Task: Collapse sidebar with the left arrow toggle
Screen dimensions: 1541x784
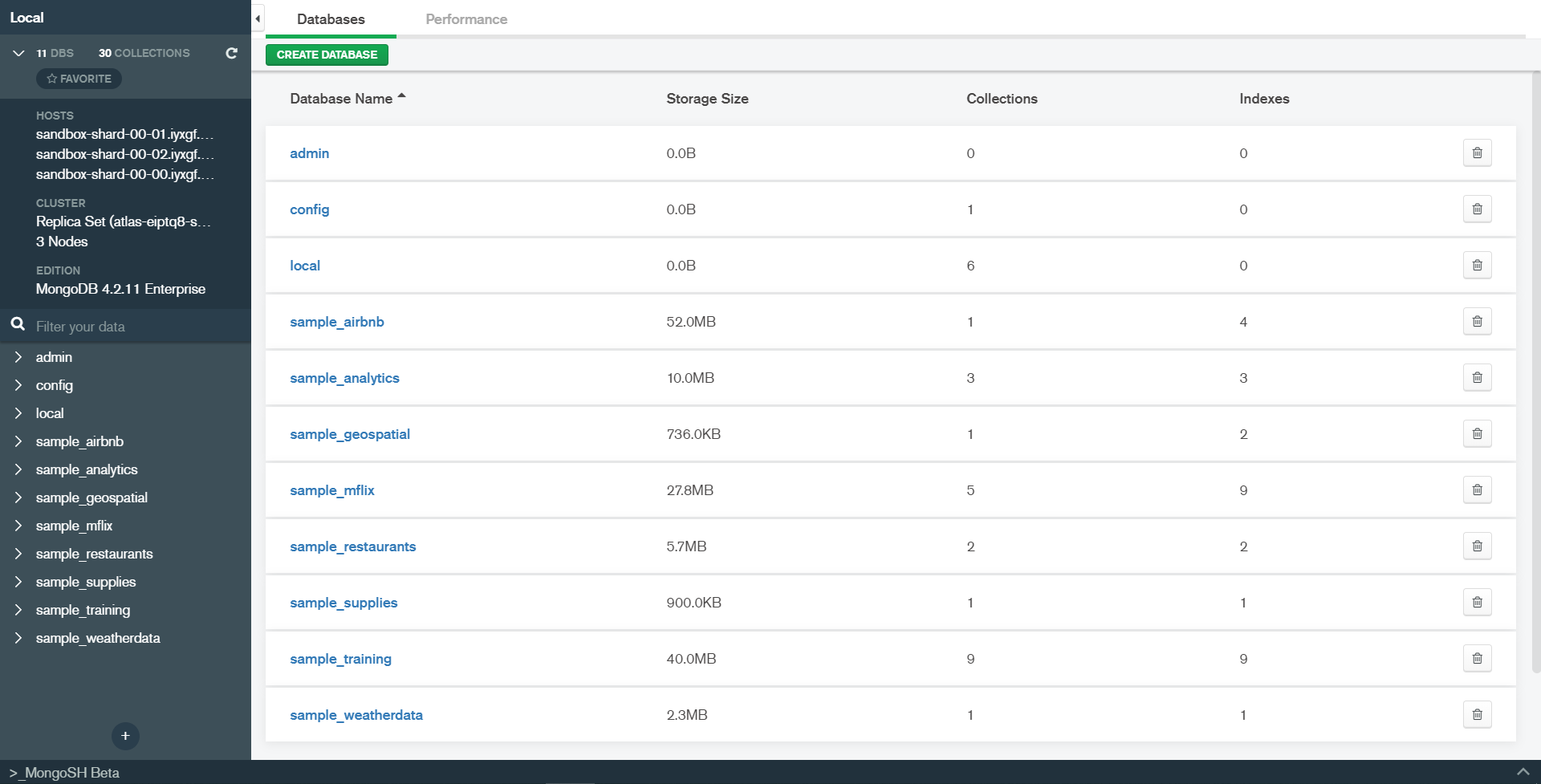Action: (258, 18)
